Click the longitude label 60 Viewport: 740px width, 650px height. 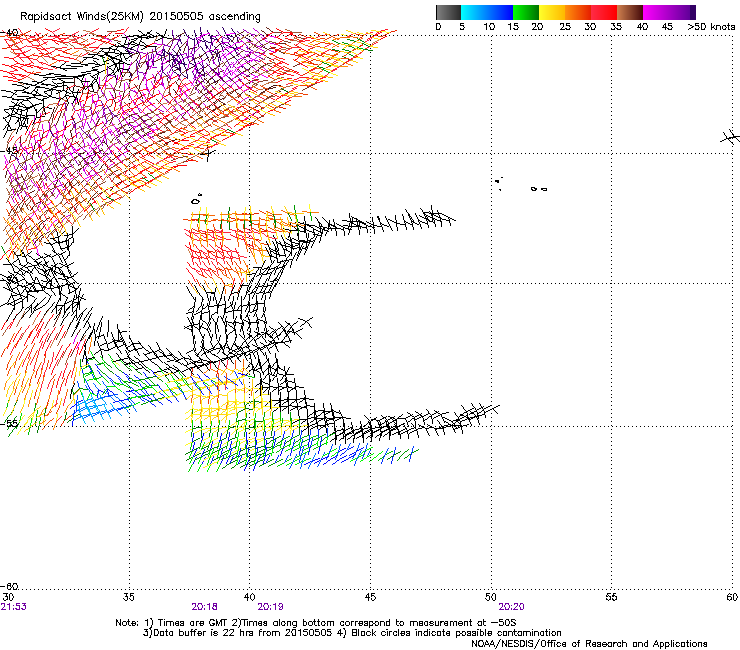pos(732,597)
